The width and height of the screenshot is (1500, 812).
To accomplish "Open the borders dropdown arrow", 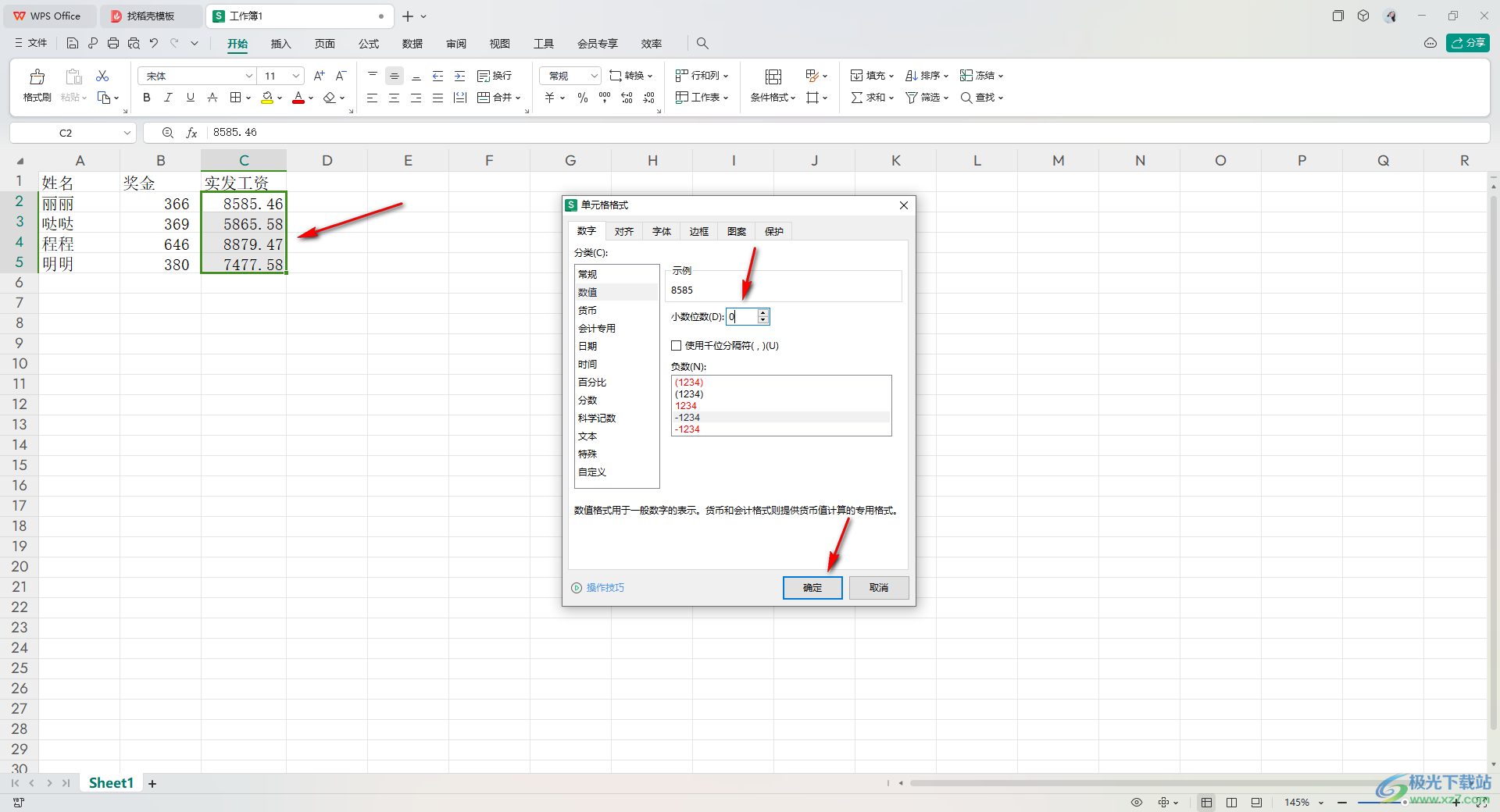I will pos(248,98).
